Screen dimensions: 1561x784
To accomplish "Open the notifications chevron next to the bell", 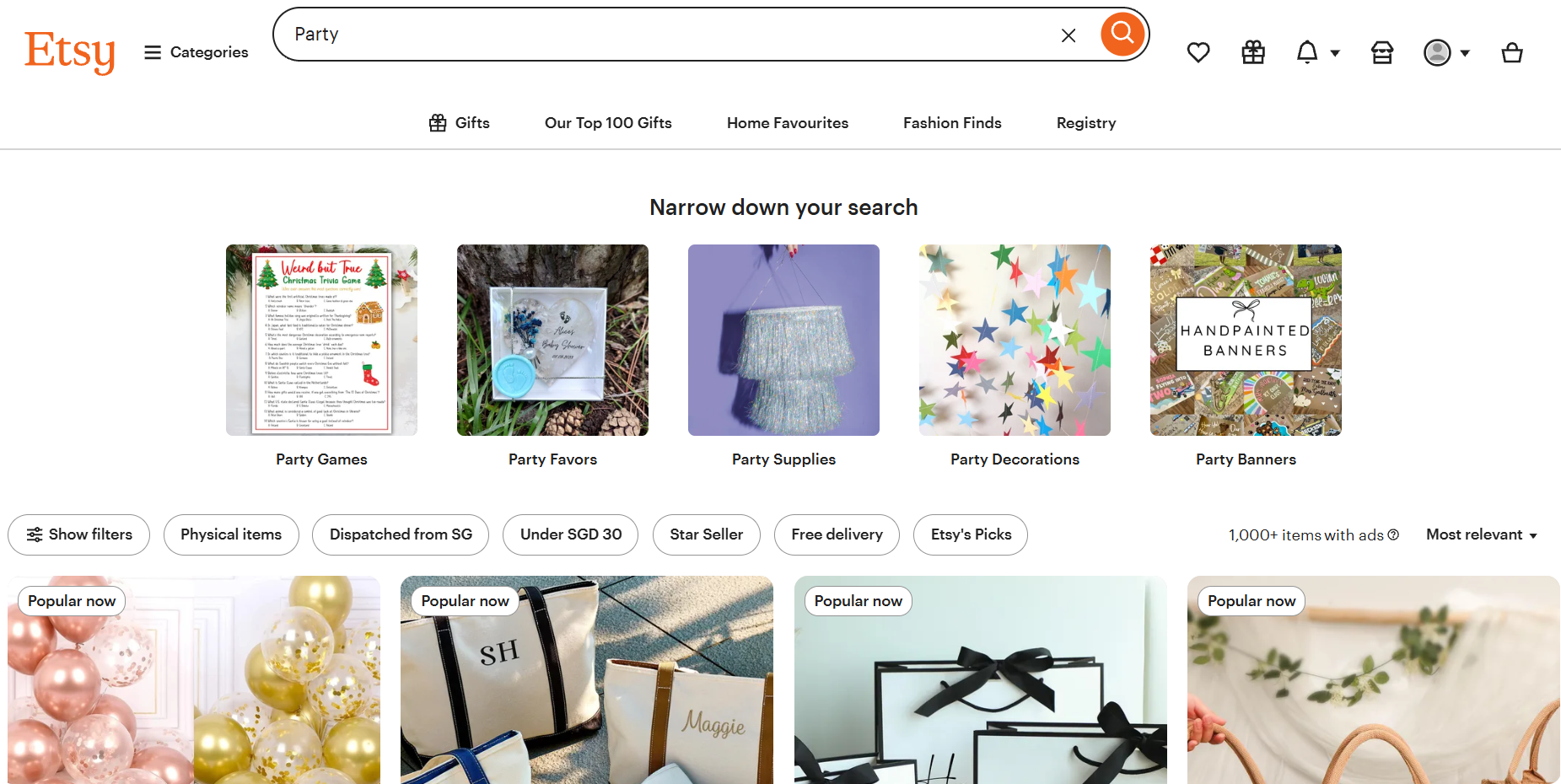I will [1334, 52].
